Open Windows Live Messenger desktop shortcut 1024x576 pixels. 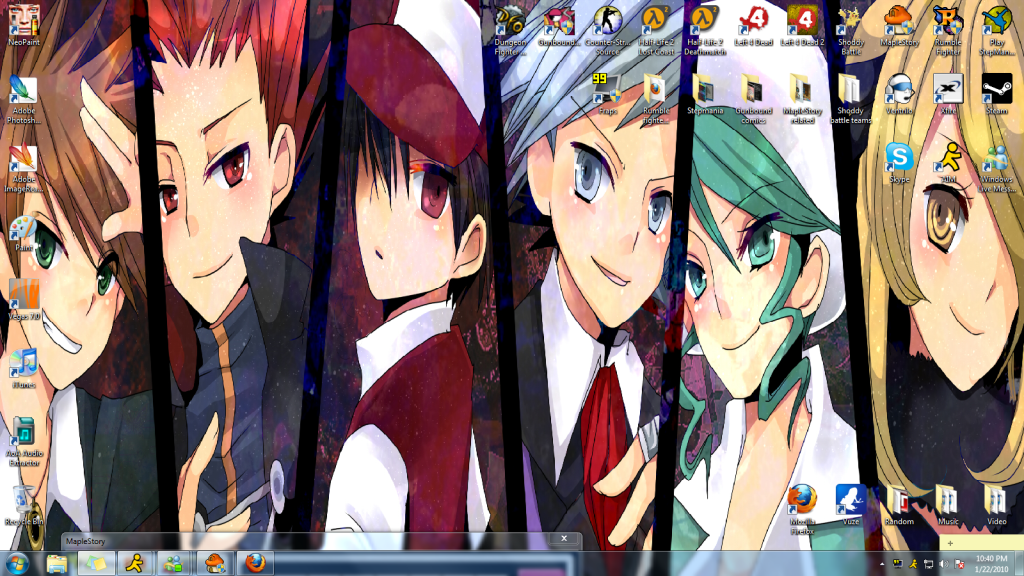click(997, 168)
